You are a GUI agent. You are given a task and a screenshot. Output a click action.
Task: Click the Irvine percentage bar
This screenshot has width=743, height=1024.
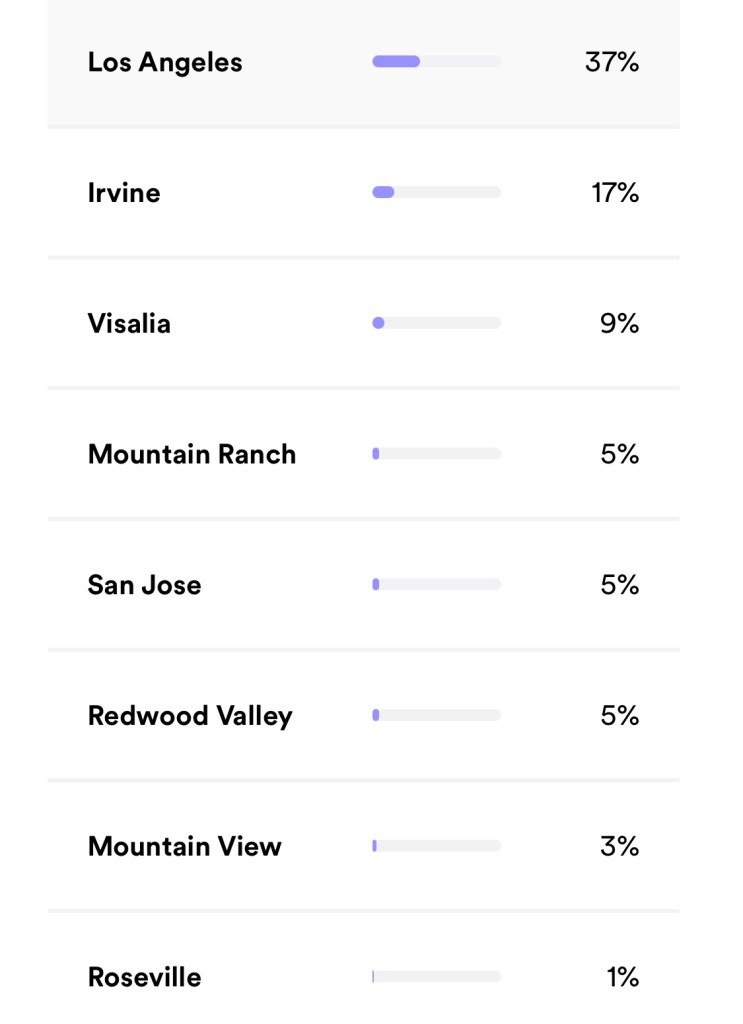pyautogui.click(x=436, y=193)
